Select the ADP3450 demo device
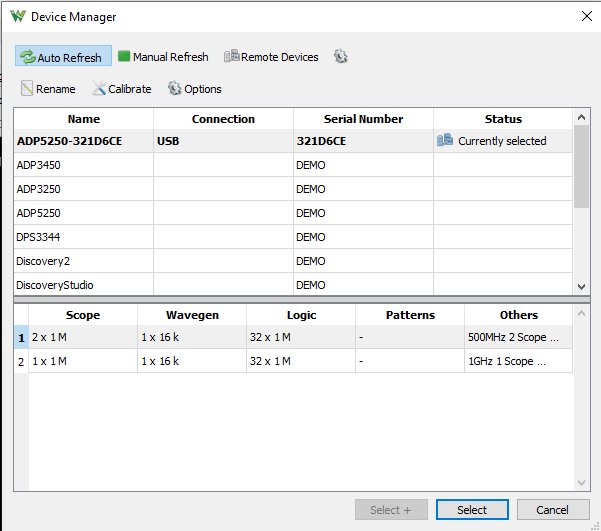 (293, 165)
